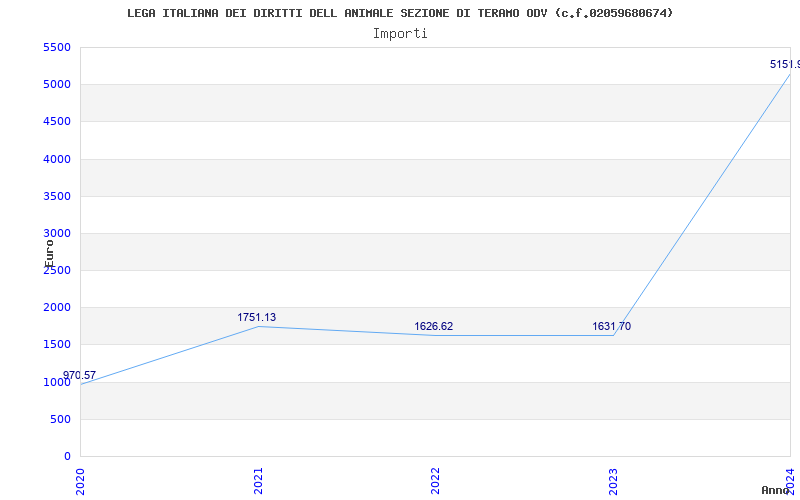Click the 4000 y-axis value
This screenshot has width=800, height=500.
coord(57,159)
